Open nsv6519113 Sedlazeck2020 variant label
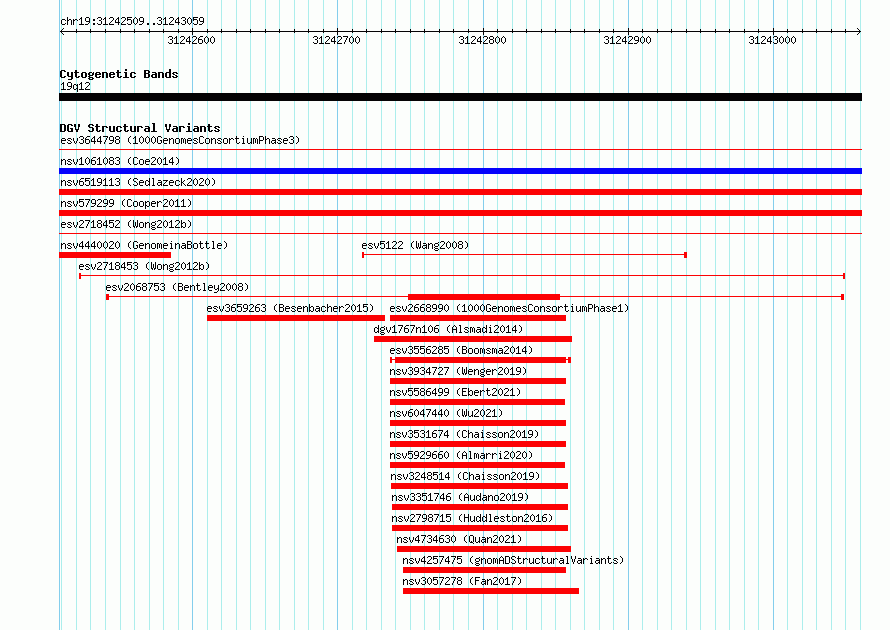This screenshot has height=630, width=890. pyautogui.click(x=138, y=182)
